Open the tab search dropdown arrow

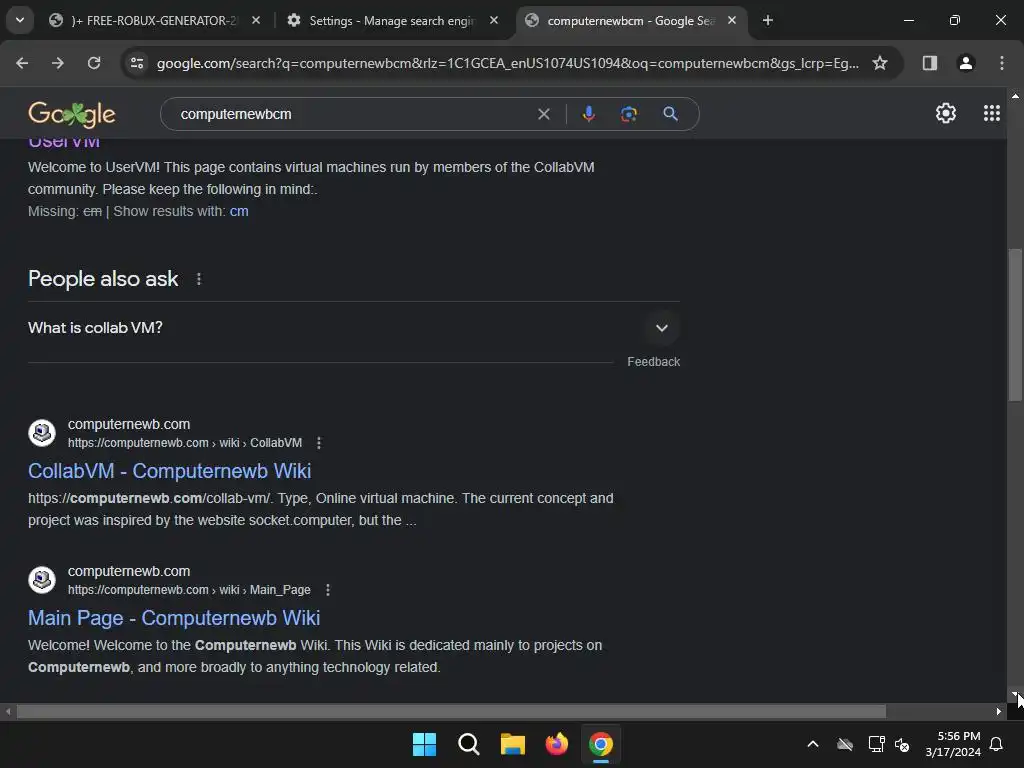(x=20, y=20)
